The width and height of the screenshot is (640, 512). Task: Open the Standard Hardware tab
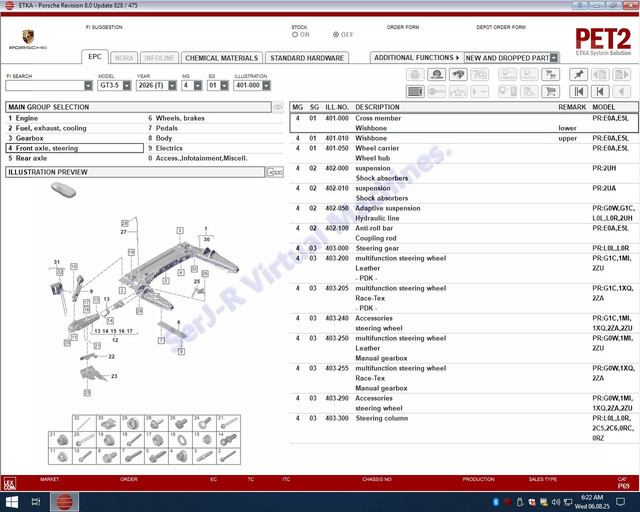[x=307, y=58]
